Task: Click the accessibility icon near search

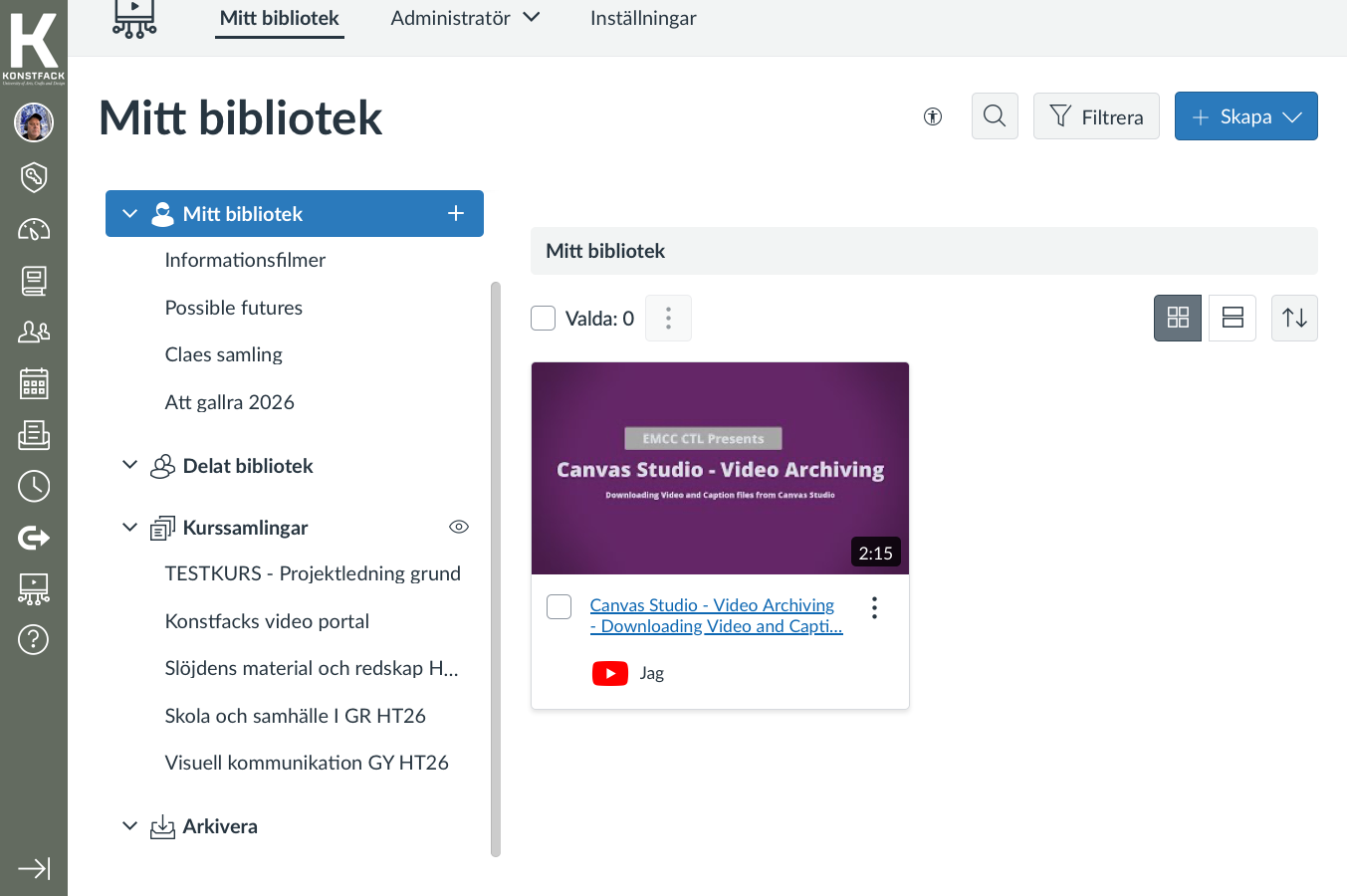Action: (933, 116)
